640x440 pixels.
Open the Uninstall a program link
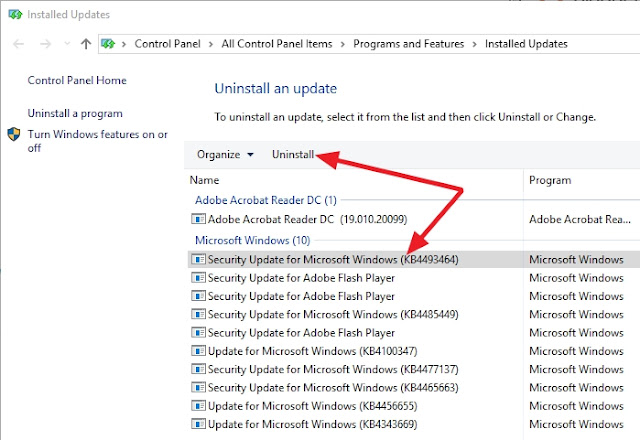(75, 113)
